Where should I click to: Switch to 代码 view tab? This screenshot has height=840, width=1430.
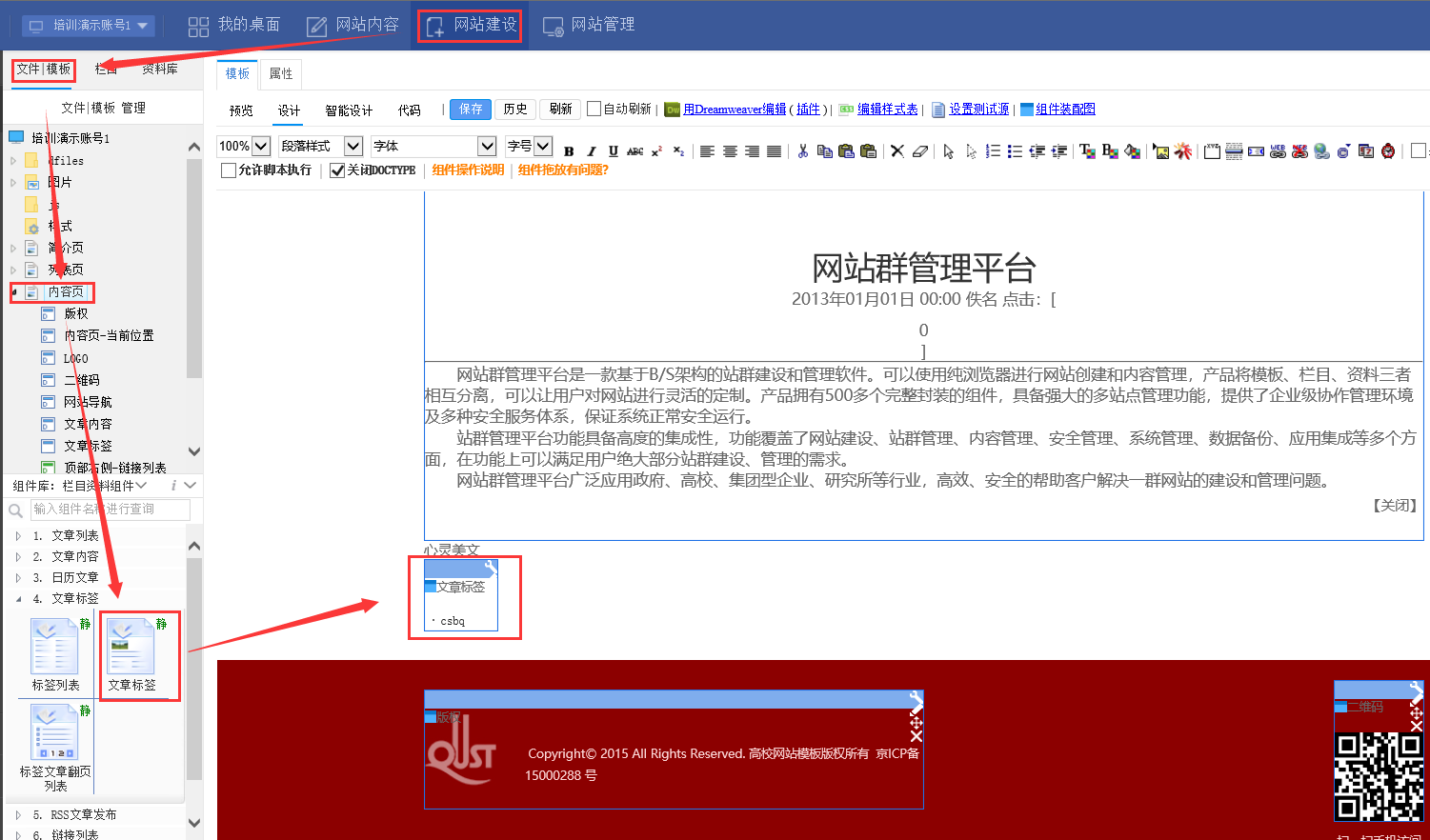coord(410,110)
